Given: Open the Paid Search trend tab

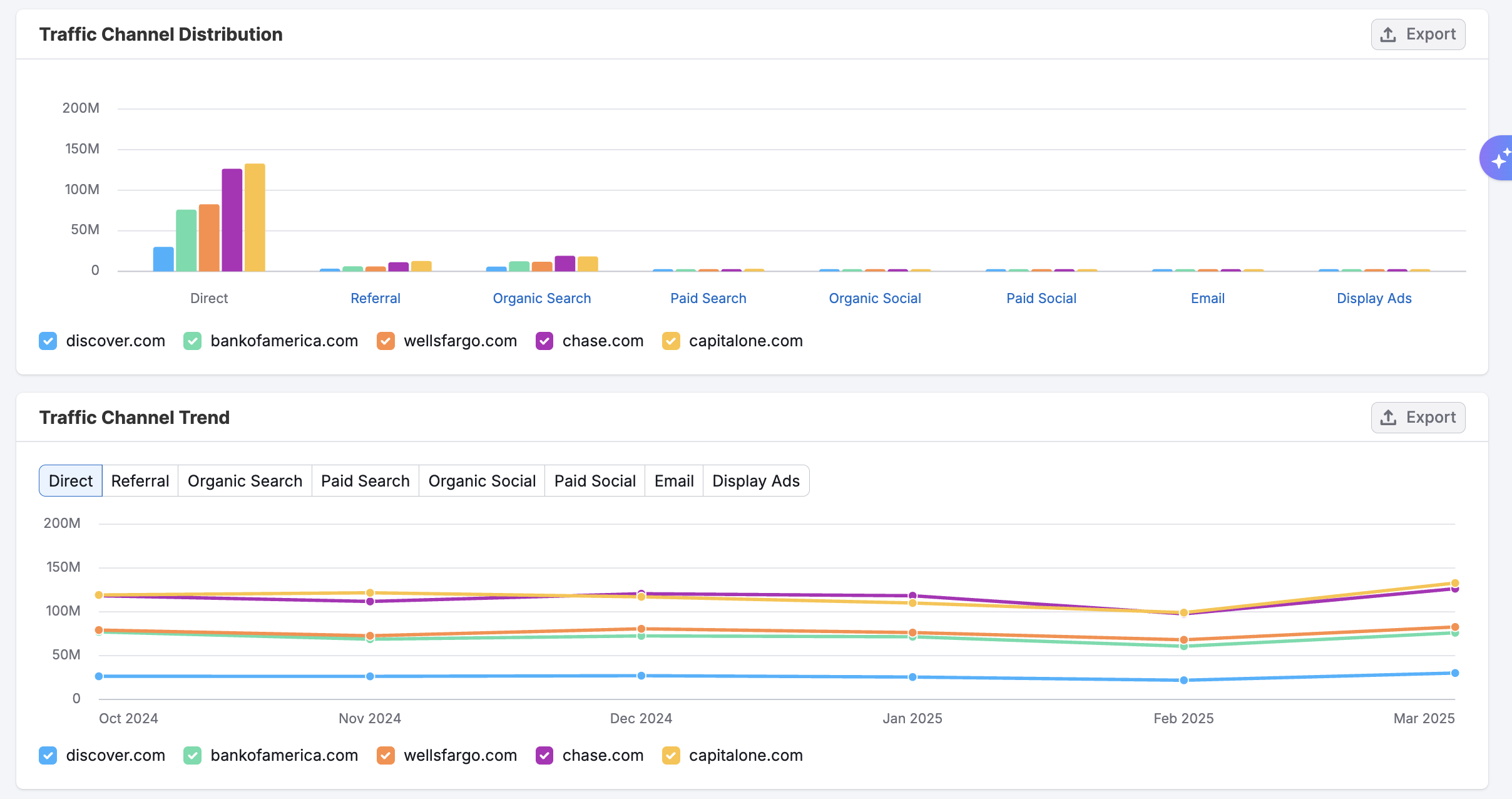Looking at the screenshot, I should click(x=365, y=481).
